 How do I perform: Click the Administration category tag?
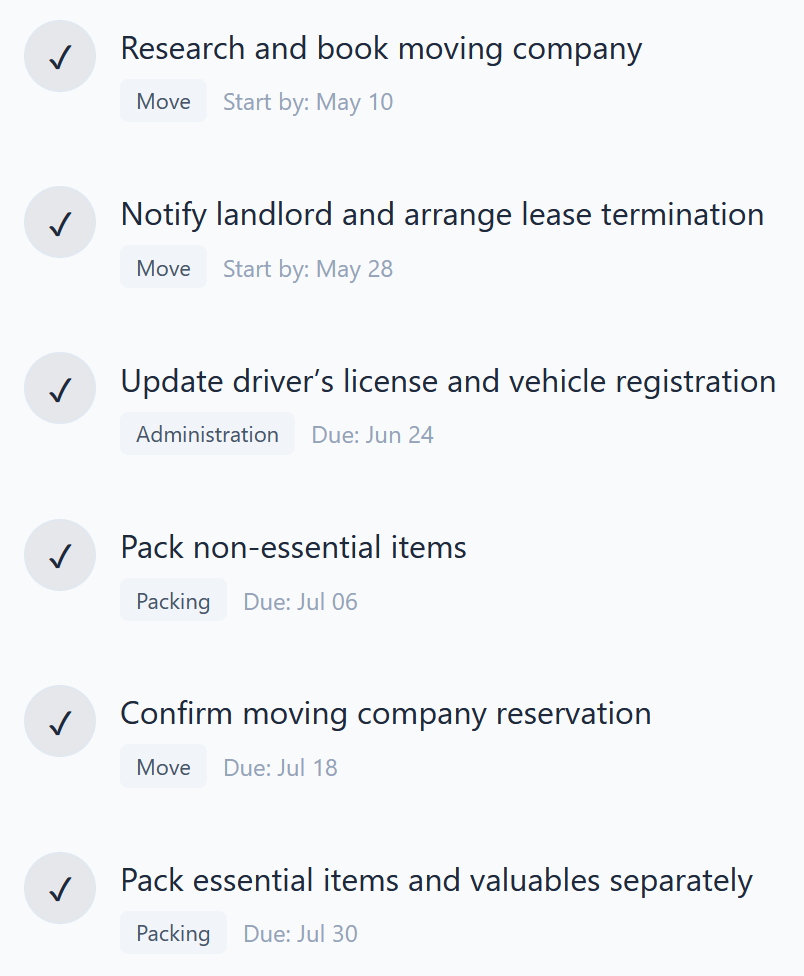(x=207, y=434)
